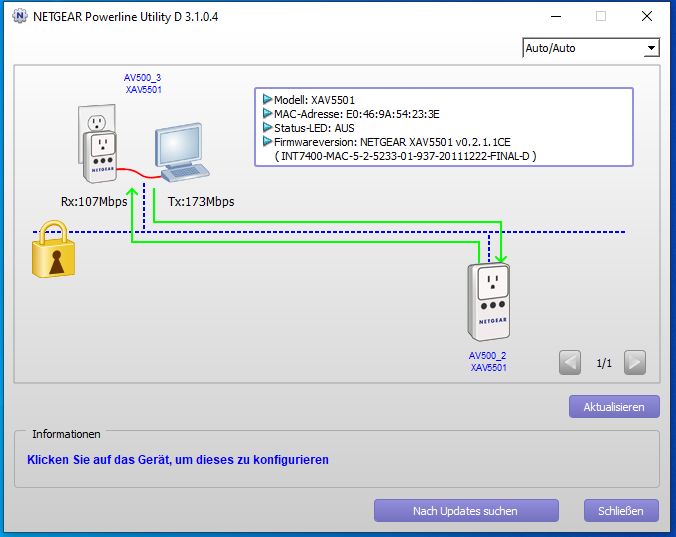The width and height of the screenshot is (676, 537).
Task: Click the Rx:107Mbps rate text
Action: pyautogui.click(x=94, y=202)
